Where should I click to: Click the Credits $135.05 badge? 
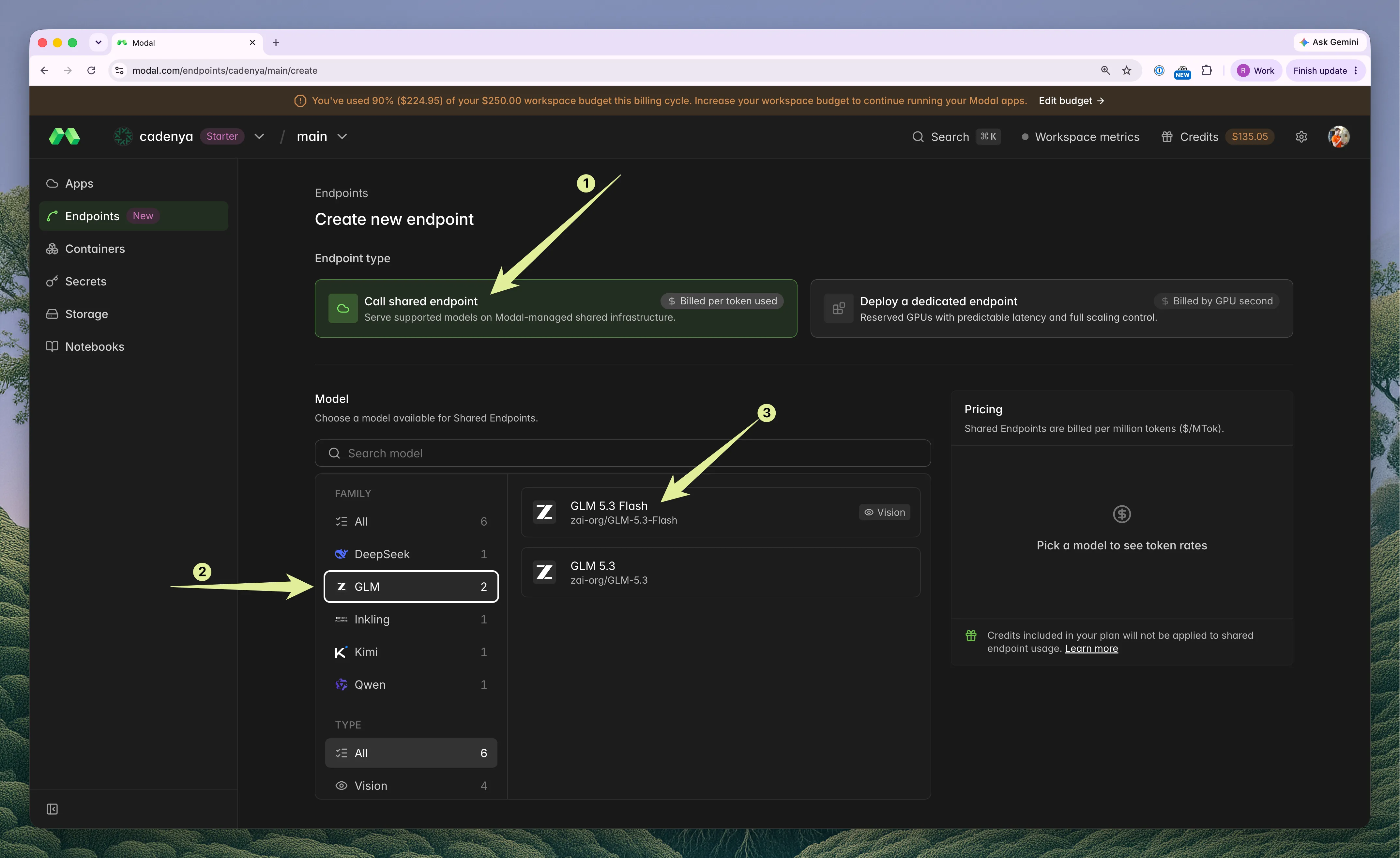pos(1249,136)
